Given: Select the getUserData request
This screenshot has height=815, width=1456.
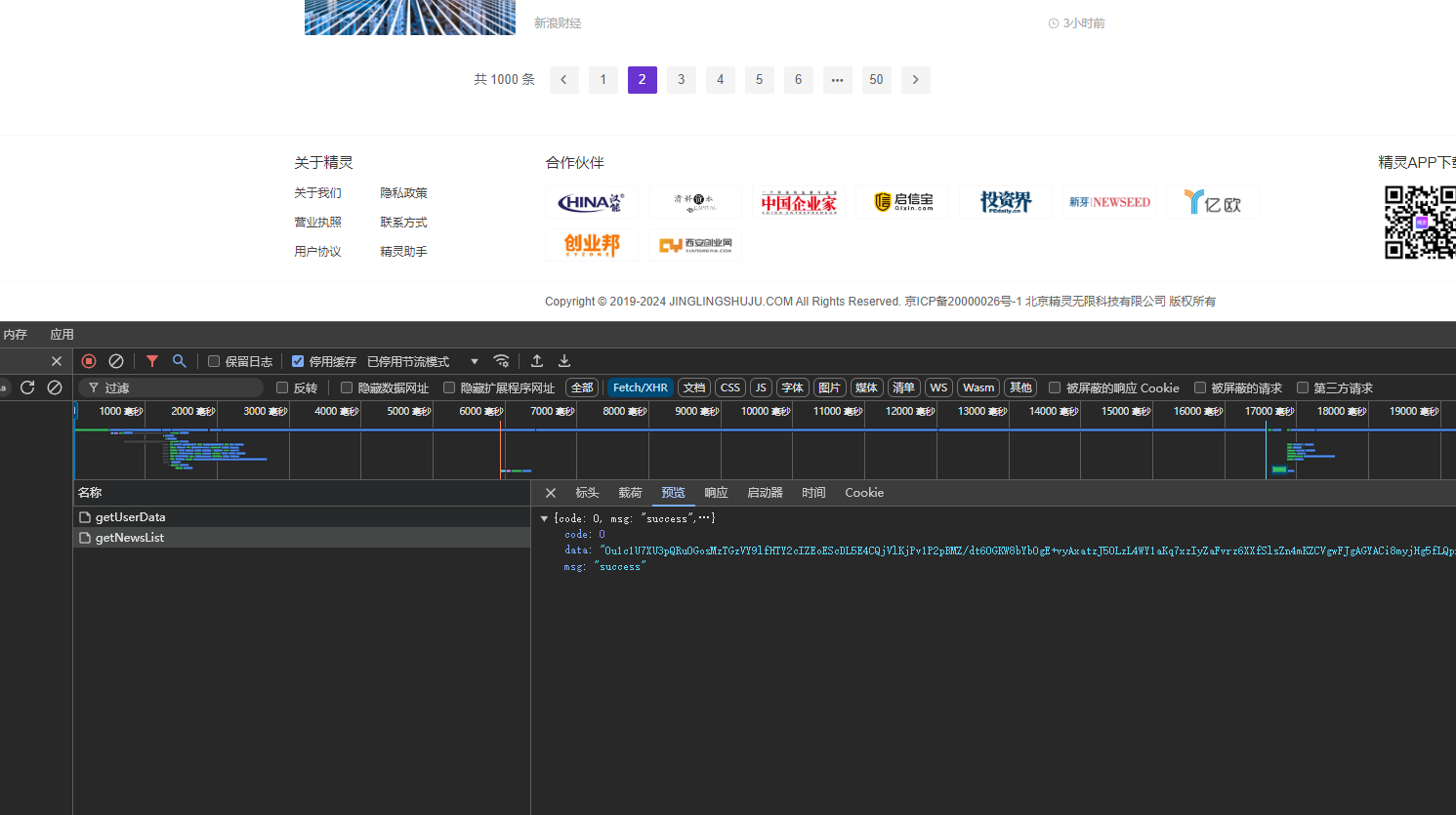Looking at the screenshot, I should (x=302, y=517).
